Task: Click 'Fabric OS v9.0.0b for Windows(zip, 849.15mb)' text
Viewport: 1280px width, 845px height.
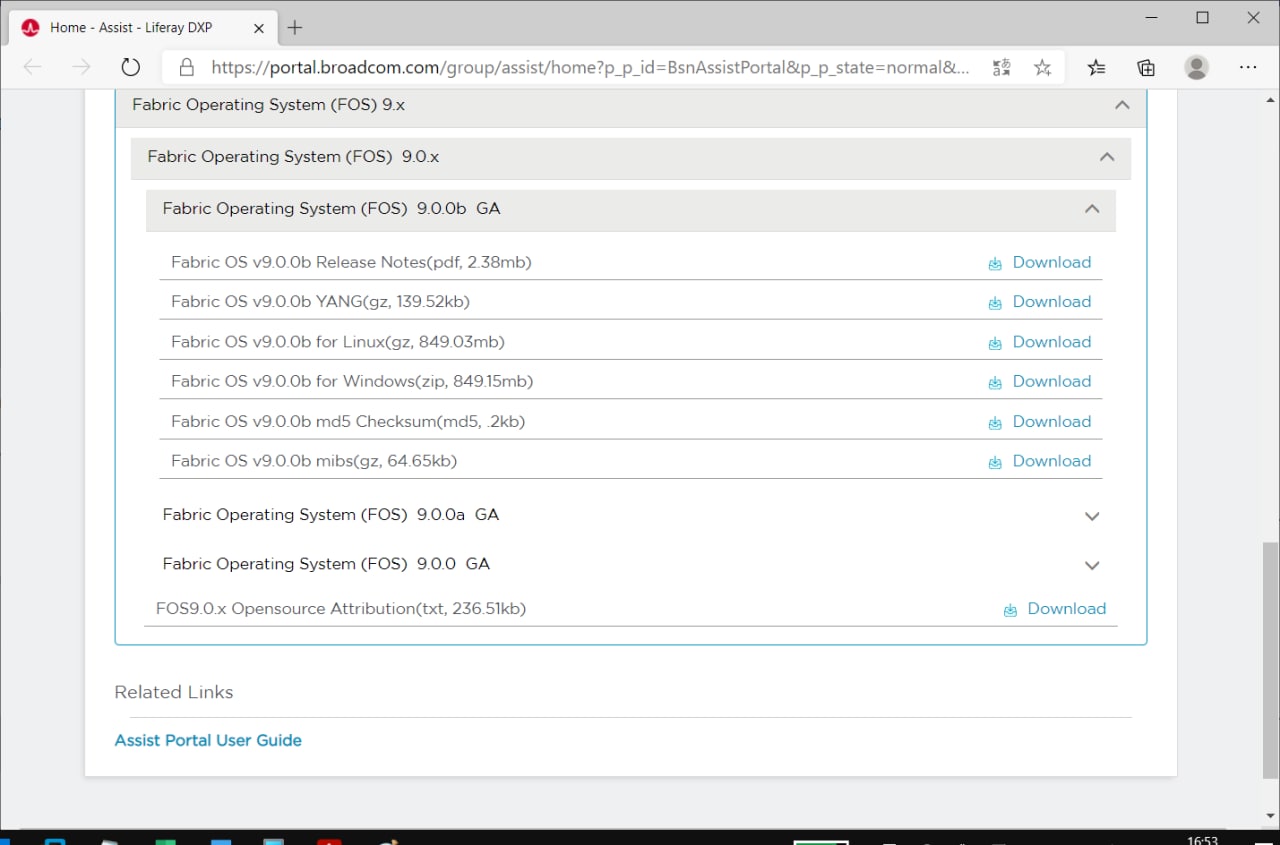Action: click(x=352, y=381)
